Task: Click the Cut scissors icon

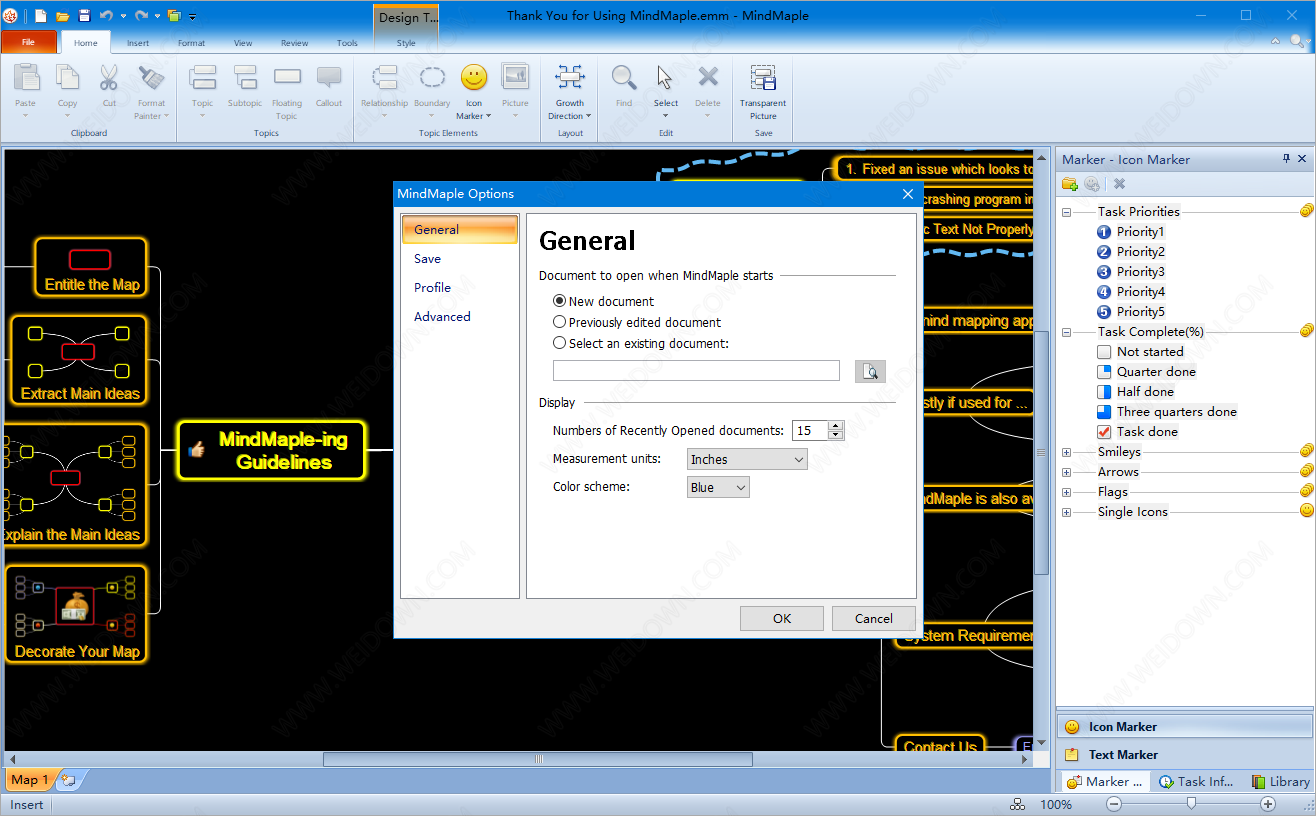Action: [109, 78]
